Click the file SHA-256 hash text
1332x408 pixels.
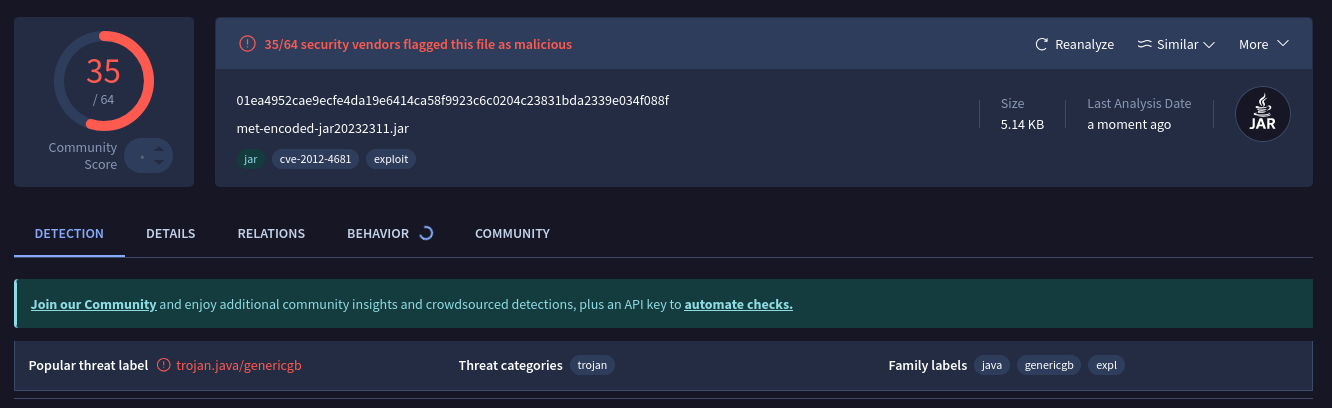click(x=452, y=101)
